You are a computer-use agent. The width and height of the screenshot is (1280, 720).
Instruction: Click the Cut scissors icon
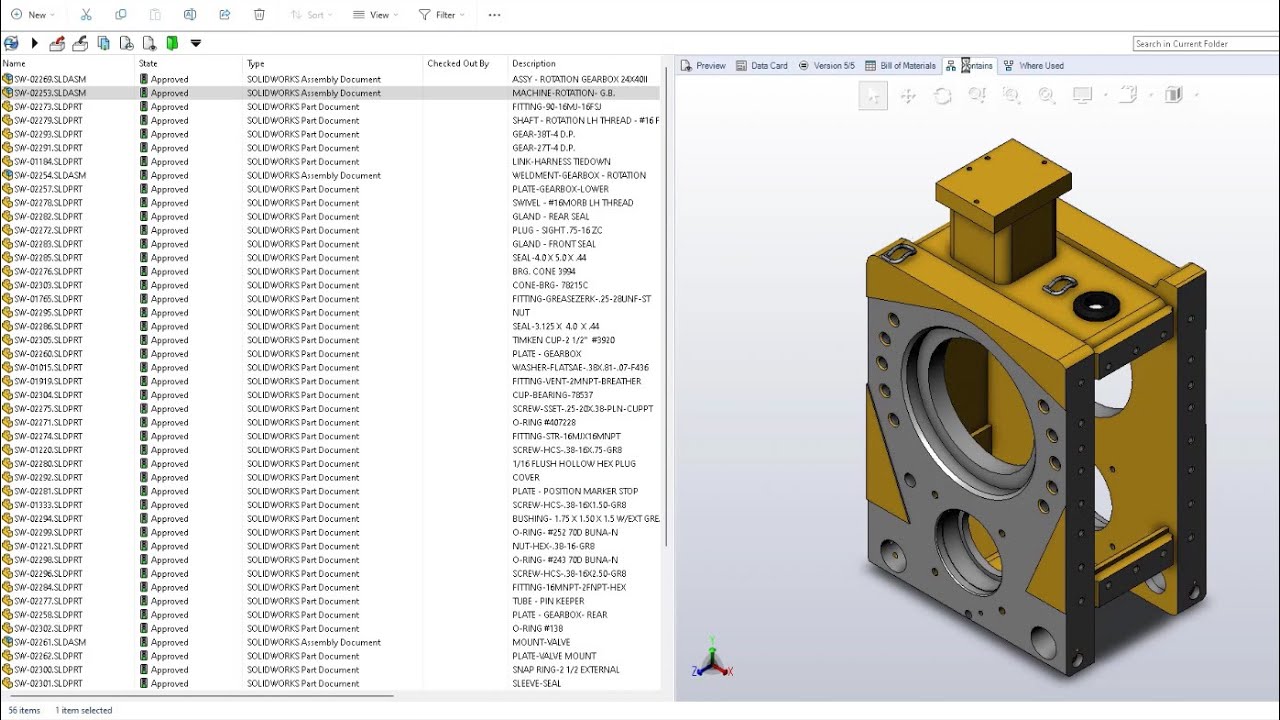coord(86,15)
